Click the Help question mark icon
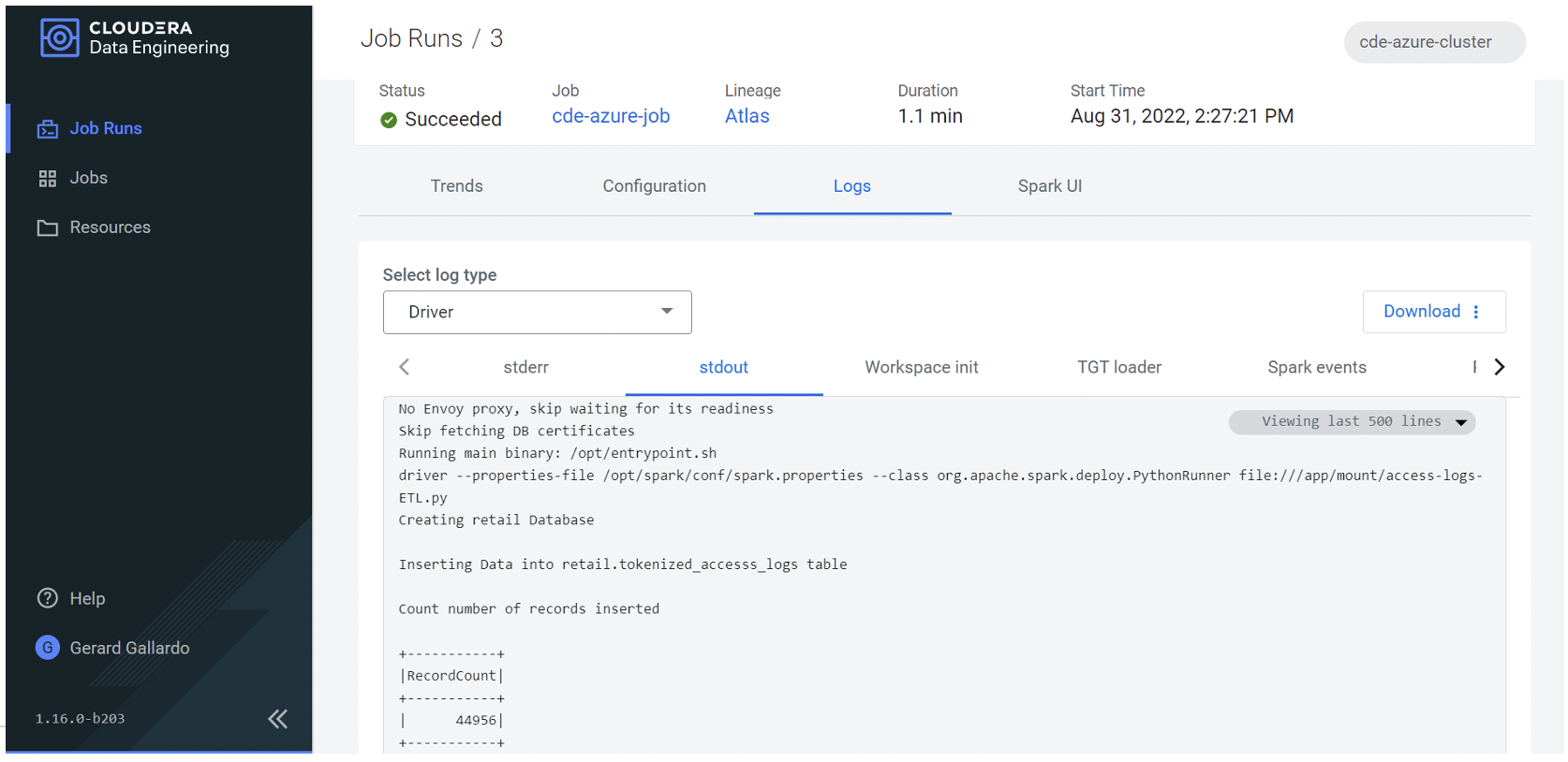 (x=48, y=598)
